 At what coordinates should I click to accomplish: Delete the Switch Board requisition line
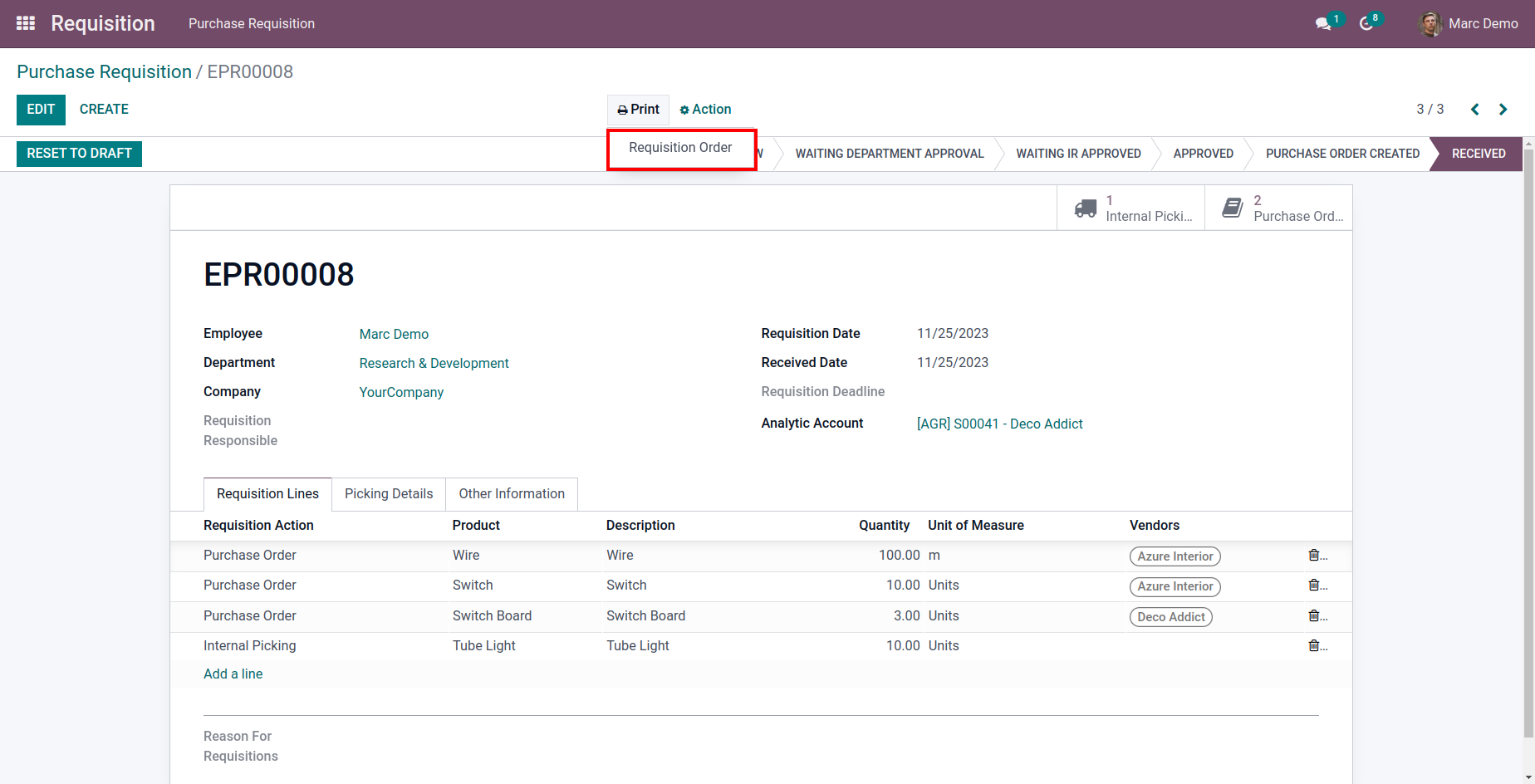(1314, 615)
